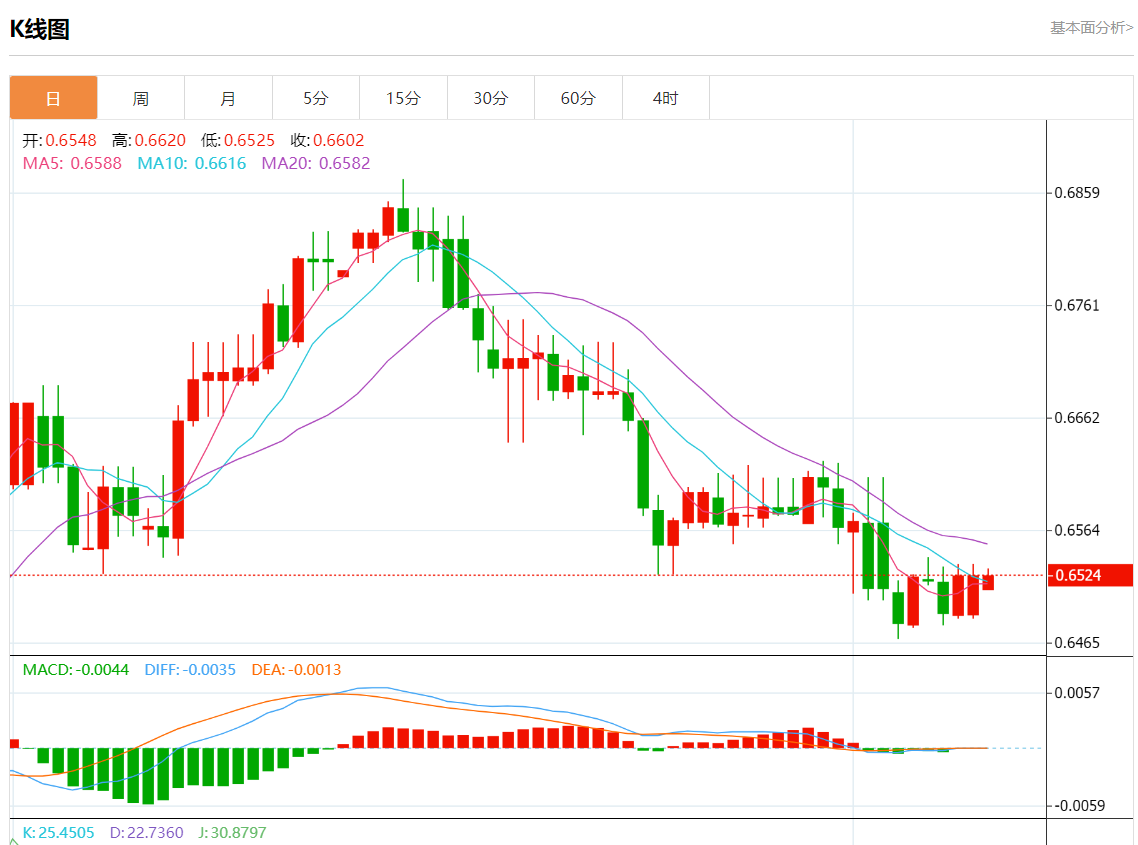Screen dimensions: 1138x845
Task: Select the 日 daily chart tab
Action: 54,98
